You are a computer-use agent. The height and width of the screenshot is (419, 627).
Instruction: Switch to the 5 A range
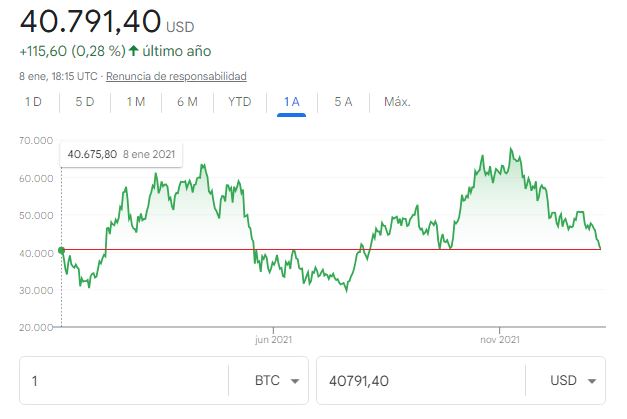click(x=343, y=102)
